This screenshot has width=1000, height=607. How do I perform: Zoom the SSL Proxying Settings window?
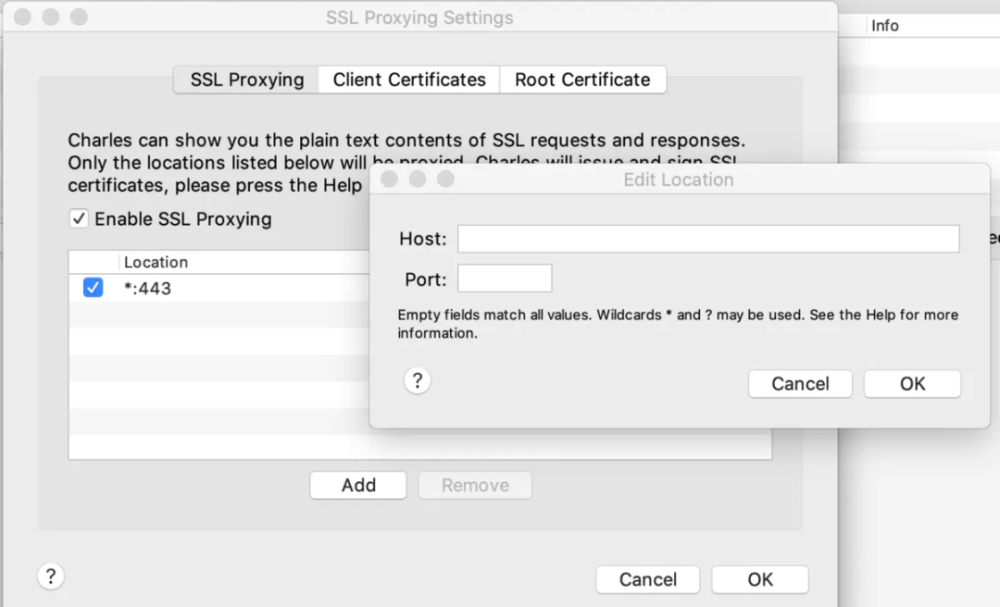pos(78,17)
